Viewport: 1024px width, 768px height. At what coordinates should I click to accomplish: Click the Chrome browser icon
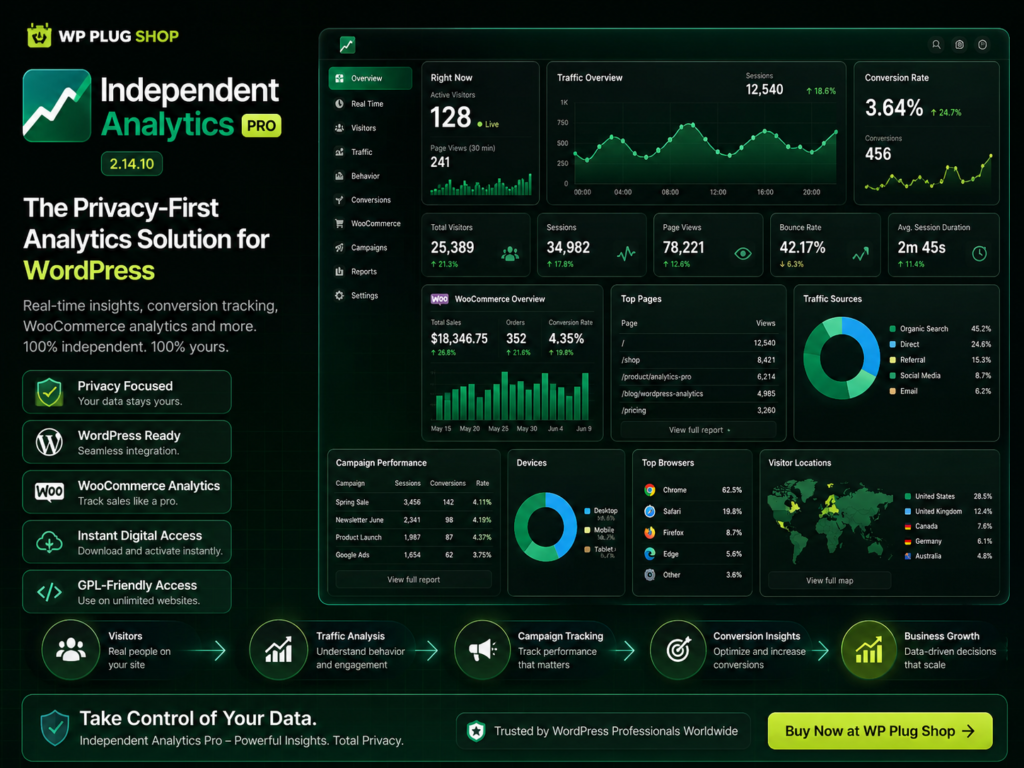pos(650,490)
